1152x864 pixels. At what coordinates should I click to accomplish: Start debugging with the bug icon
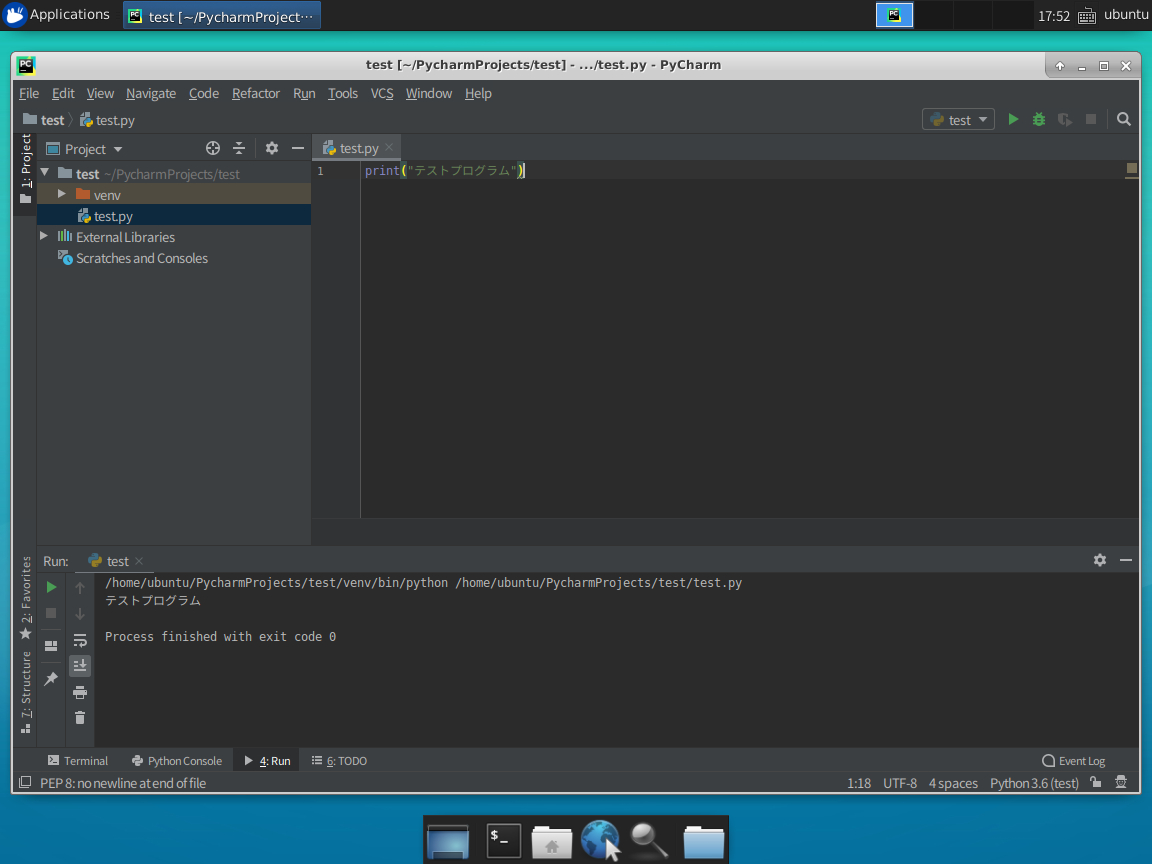(1039, 119)
